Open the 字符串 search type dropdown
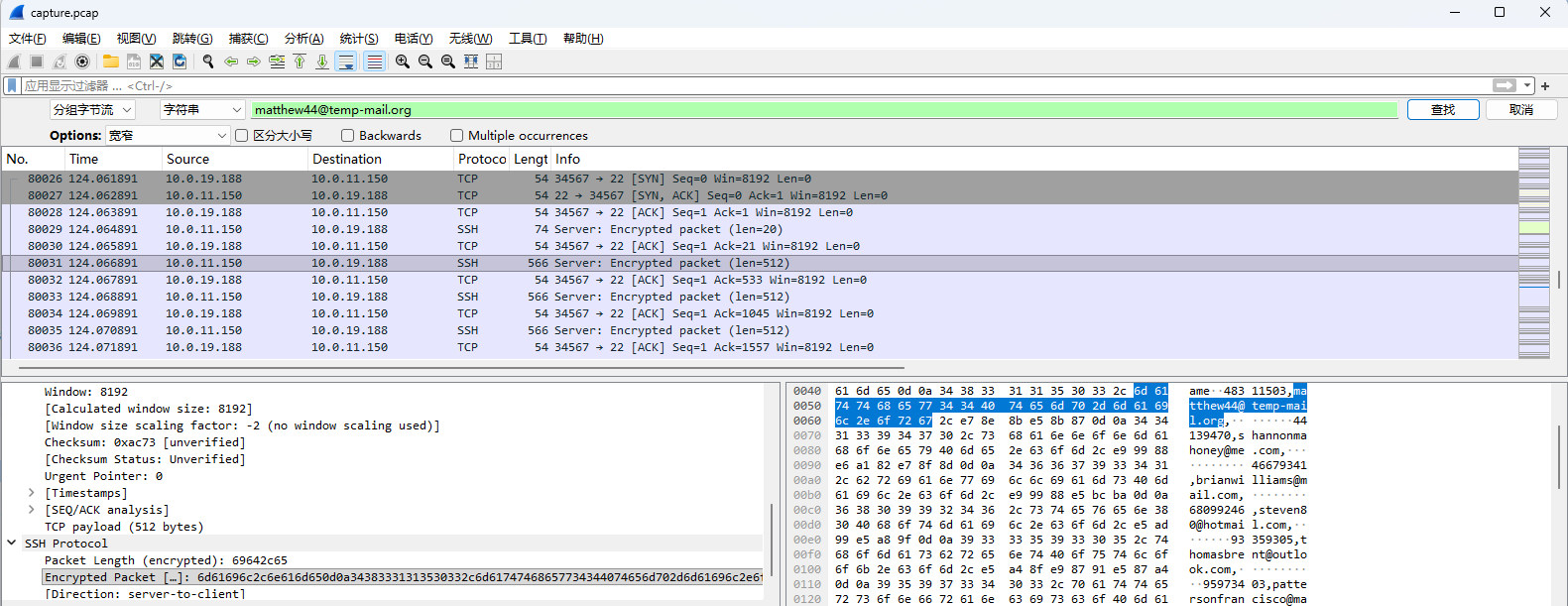This screenshot has width=1568, height=606. (x=202, y=110)
